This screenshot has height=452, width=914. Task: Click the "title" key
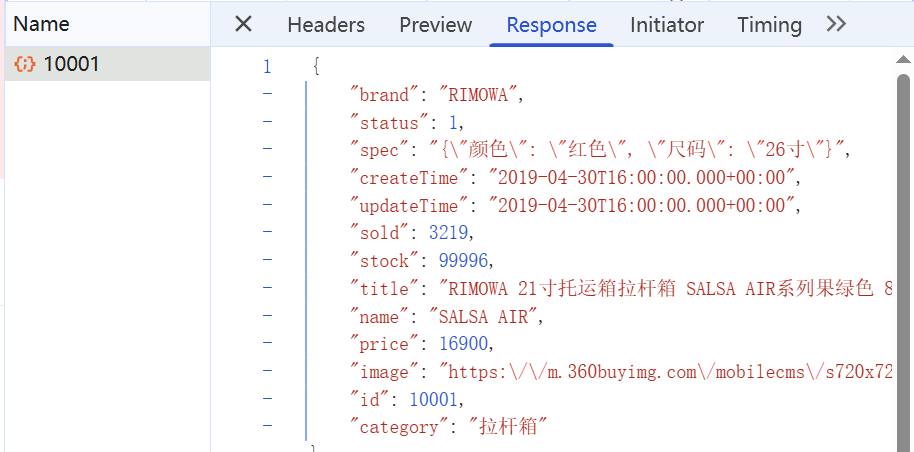[x=385, y=288]
